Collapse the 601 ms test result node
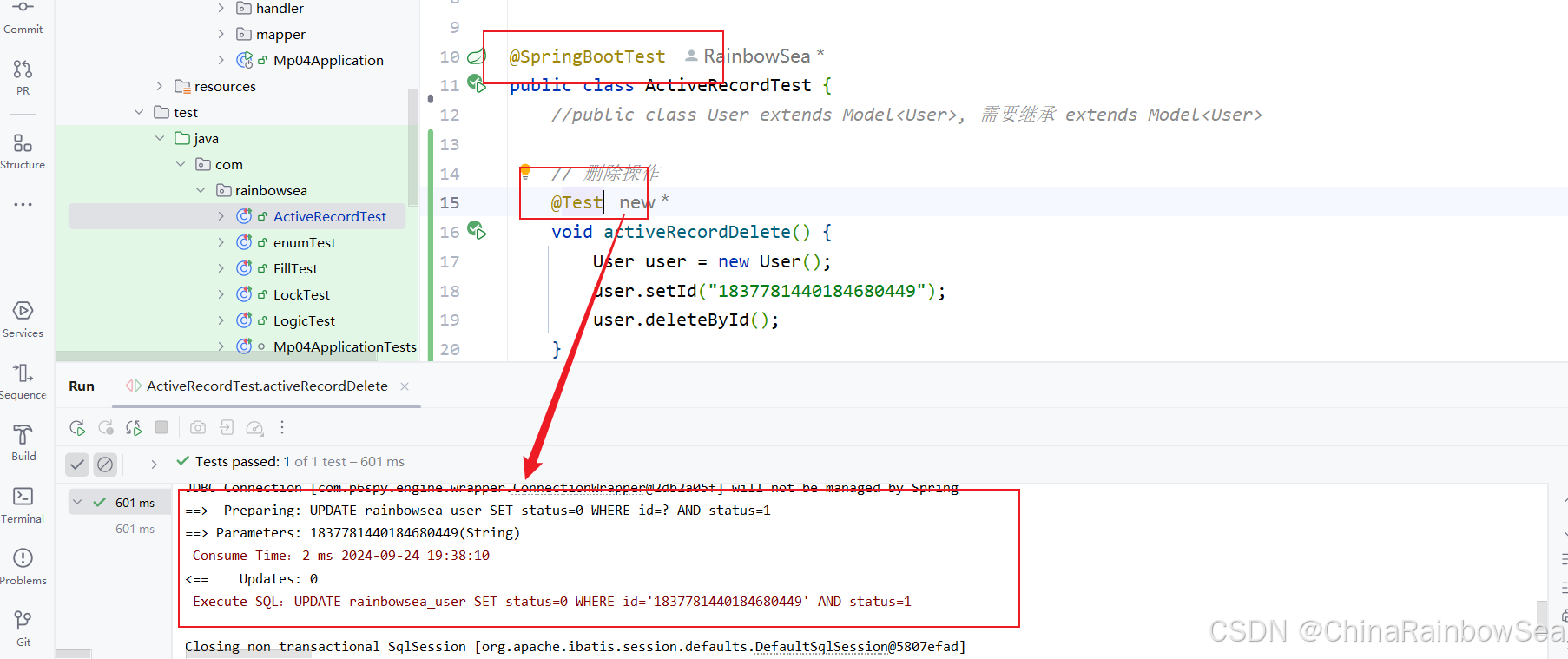Screen dimensions: 1568x659 pos(78,502)
